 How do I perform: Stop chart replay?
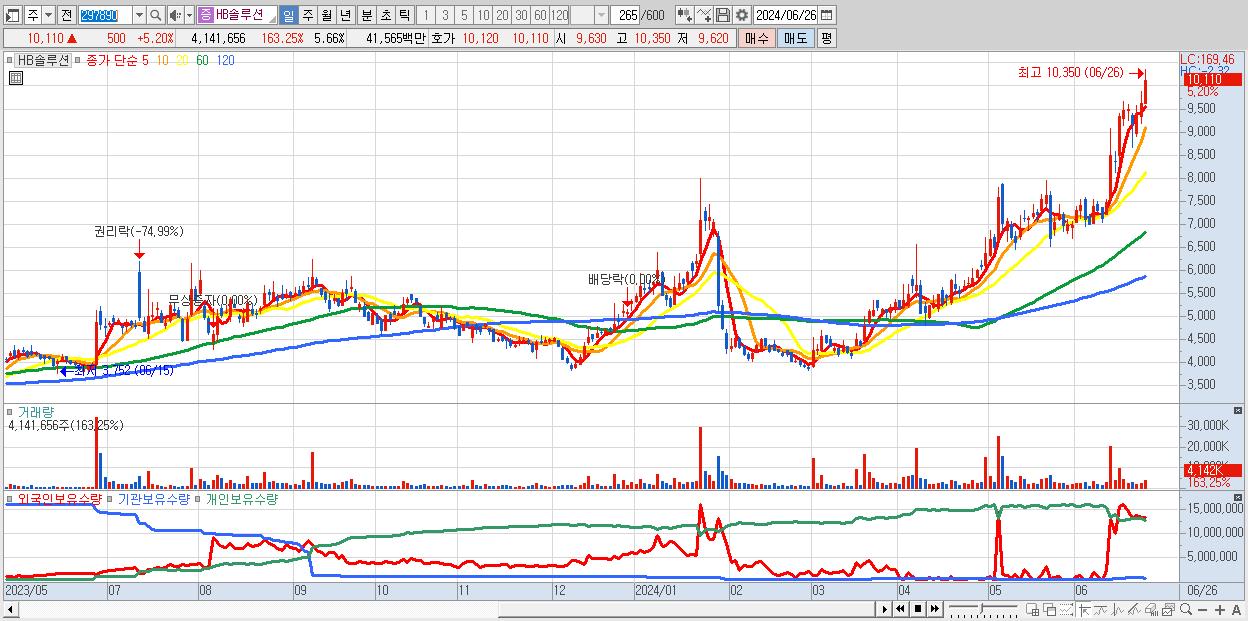tap(918, 609)
